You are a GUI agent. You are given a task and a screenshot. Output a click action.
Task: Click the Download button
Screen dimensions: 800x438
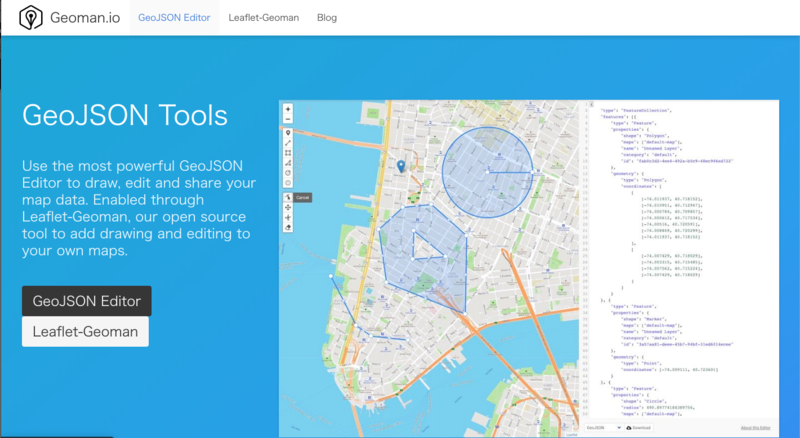[x=639, y=428]
